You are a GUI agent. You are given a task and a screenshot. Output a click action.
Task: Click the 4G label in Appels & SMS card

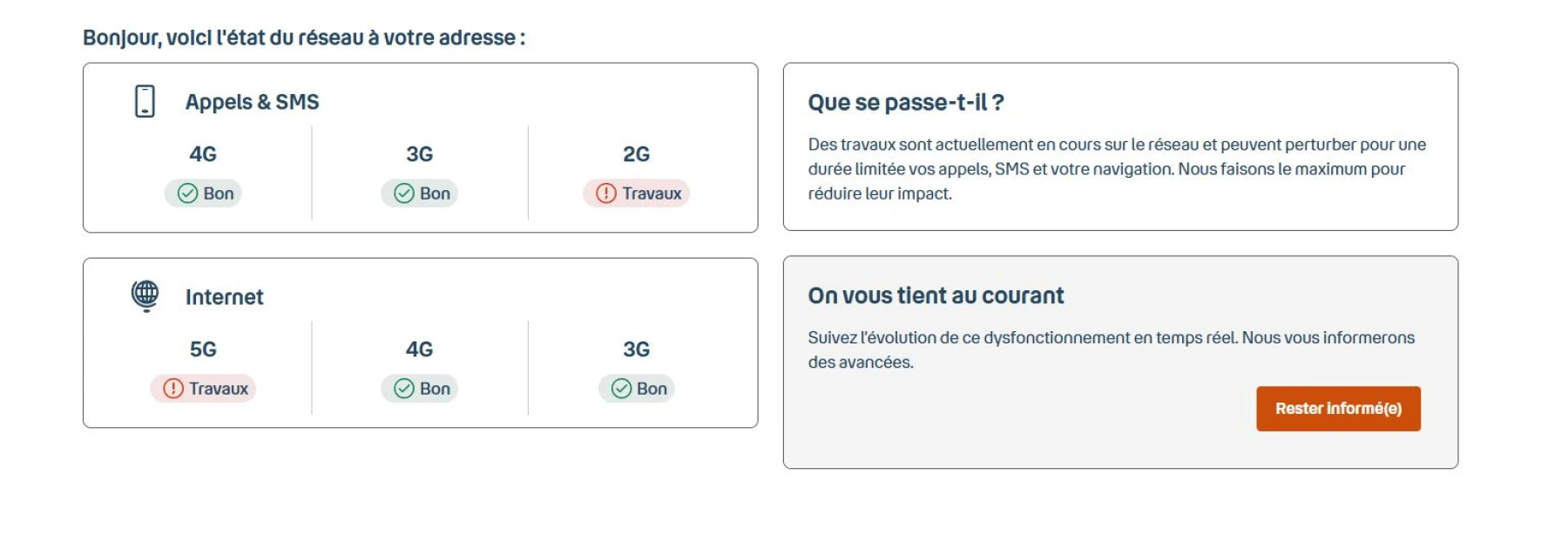[x=204, y=153]
